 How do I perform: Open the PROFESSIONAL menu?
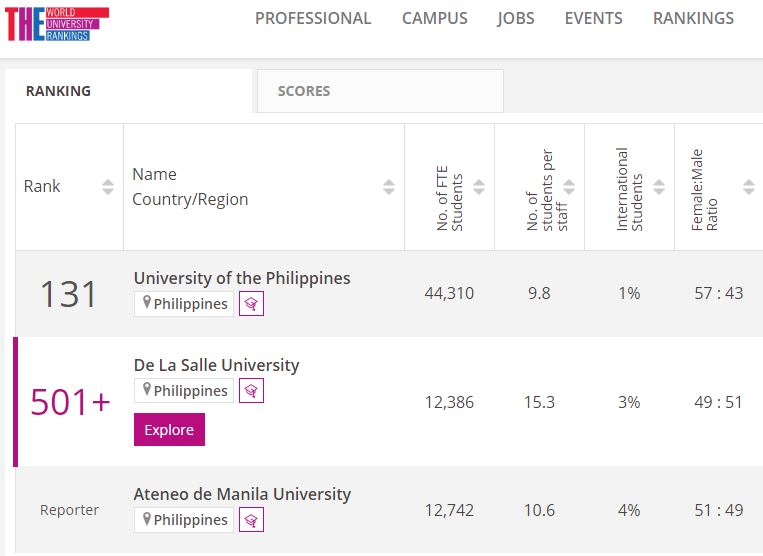pos(313,18)
